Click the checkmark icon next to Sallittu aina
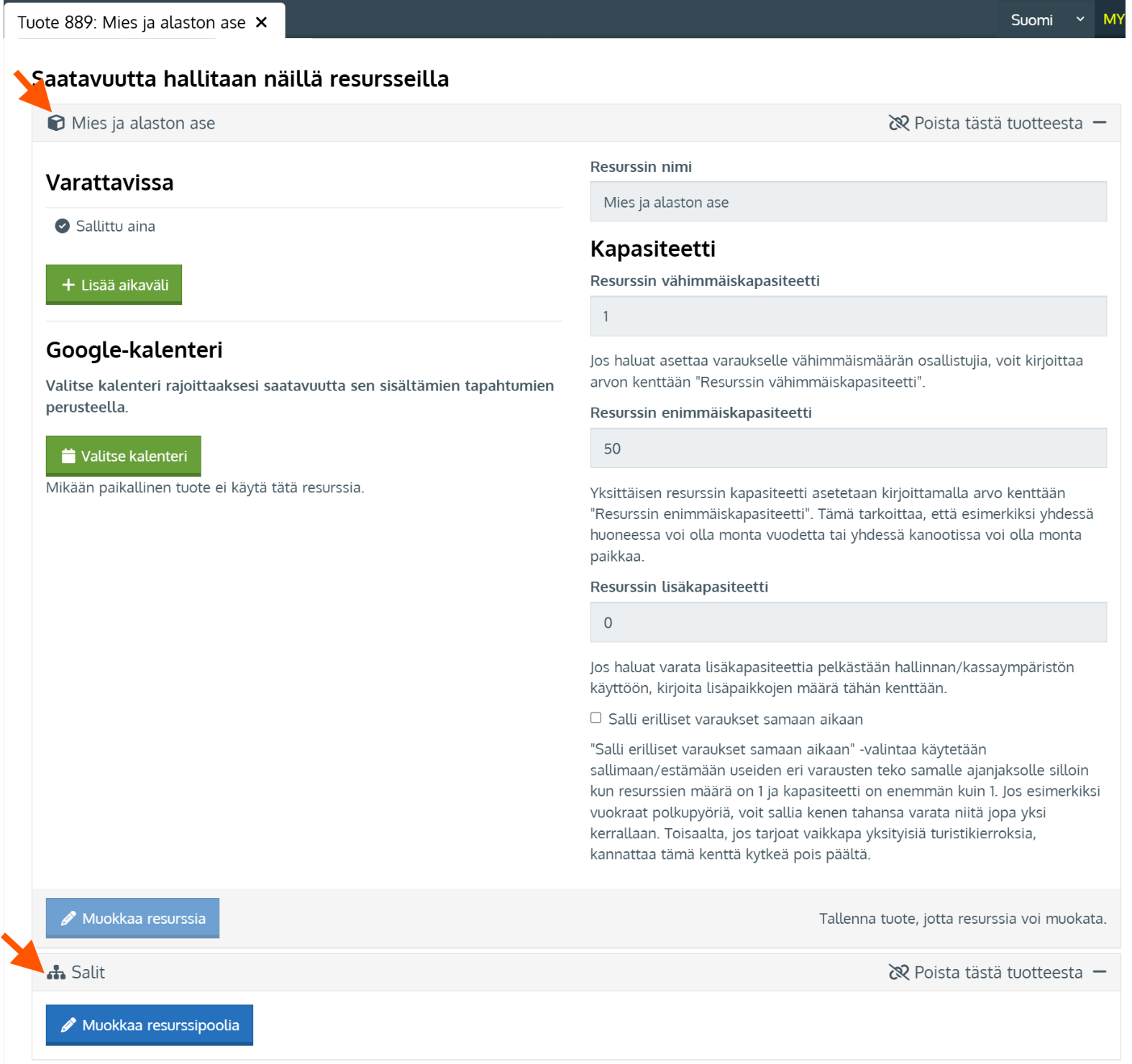This screenshot has width=1132, height=1064. 63,226
